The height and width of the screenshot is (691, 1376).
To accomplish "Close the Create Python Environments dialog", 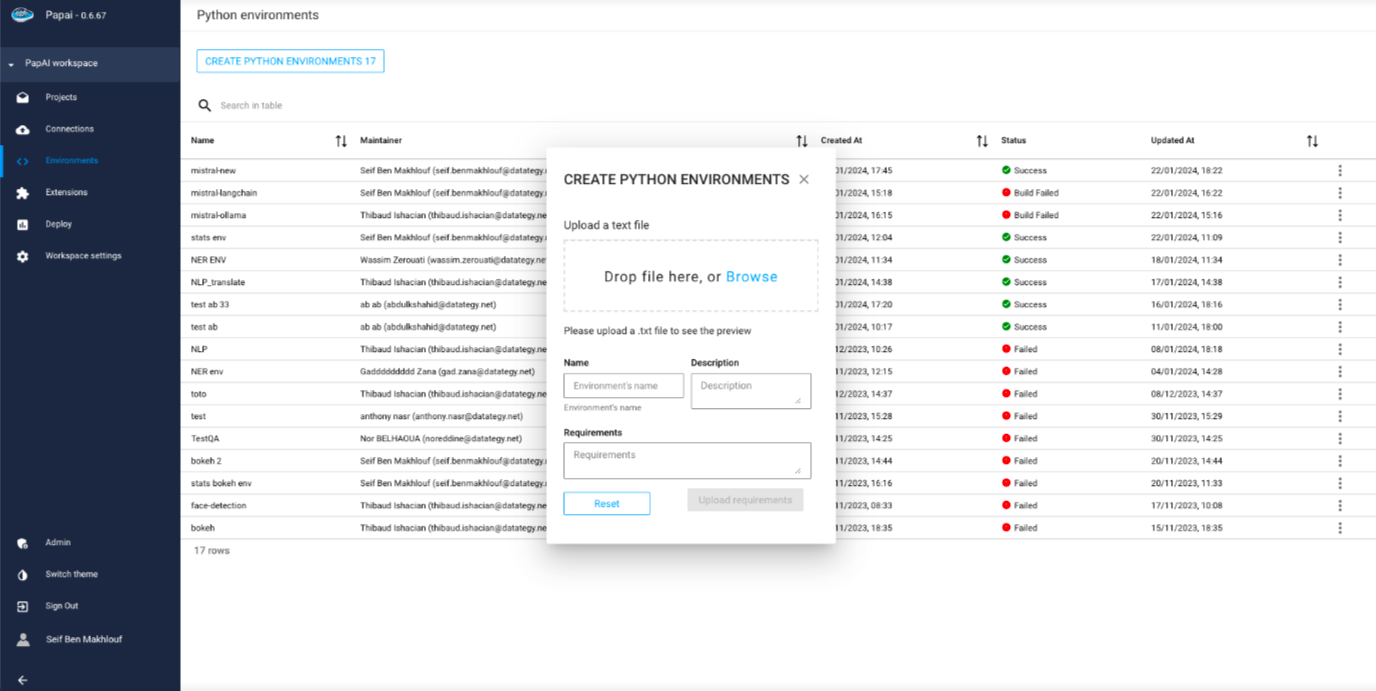I will click(804, 180).
